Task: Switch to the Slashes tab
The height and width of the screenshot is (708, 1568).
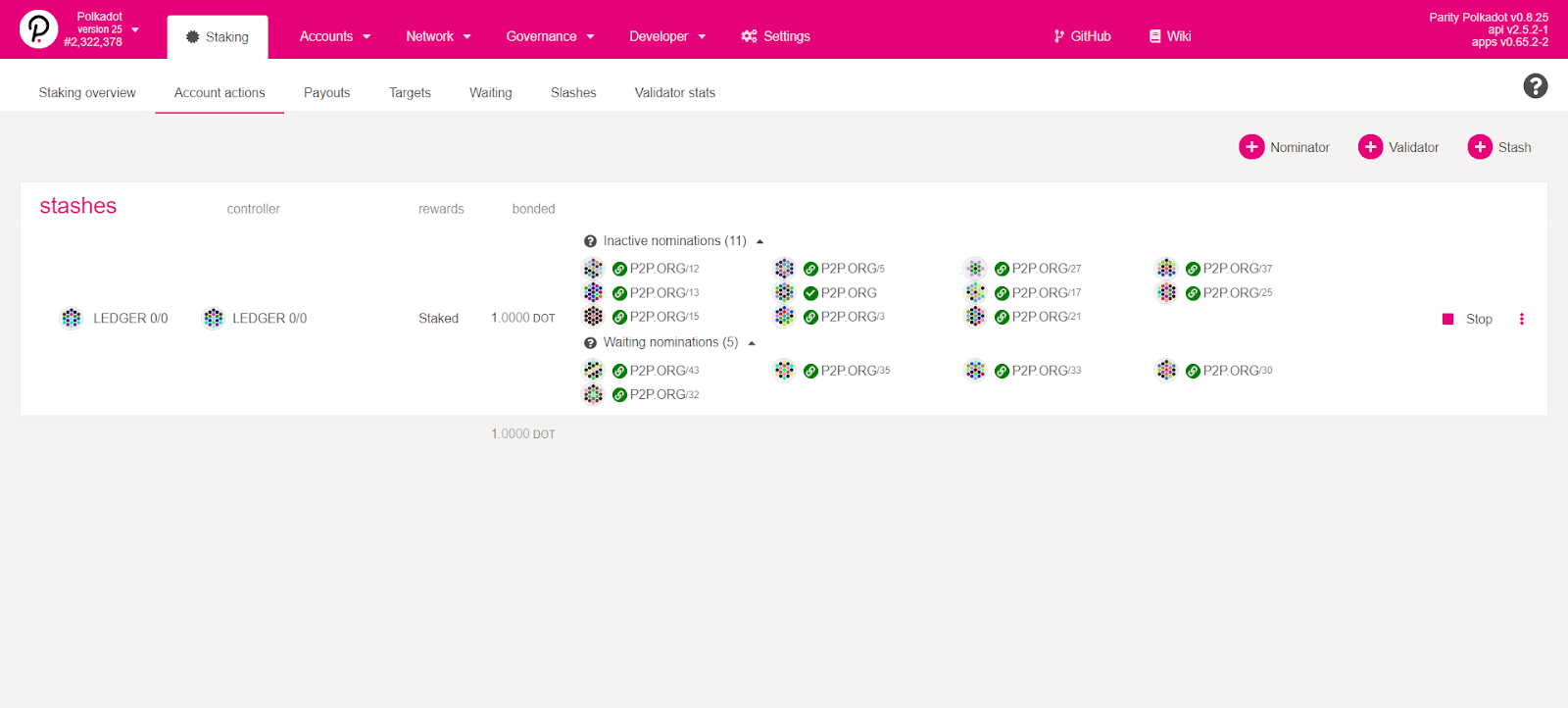Action: pyautogui.click(x=573, y=93)
